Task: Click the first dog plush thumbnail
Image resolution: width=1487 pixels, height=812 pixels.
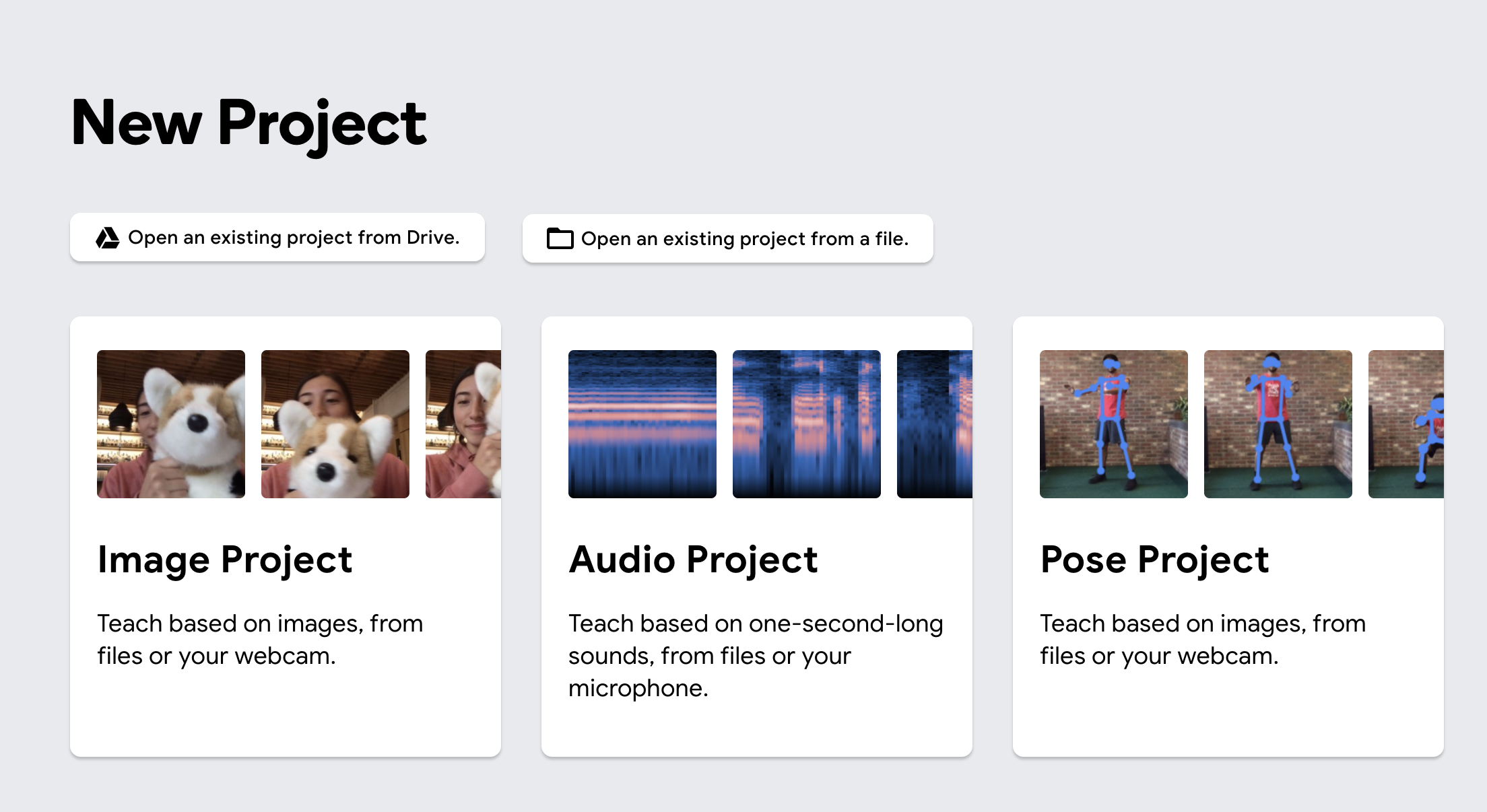Action: click(171, 424)
